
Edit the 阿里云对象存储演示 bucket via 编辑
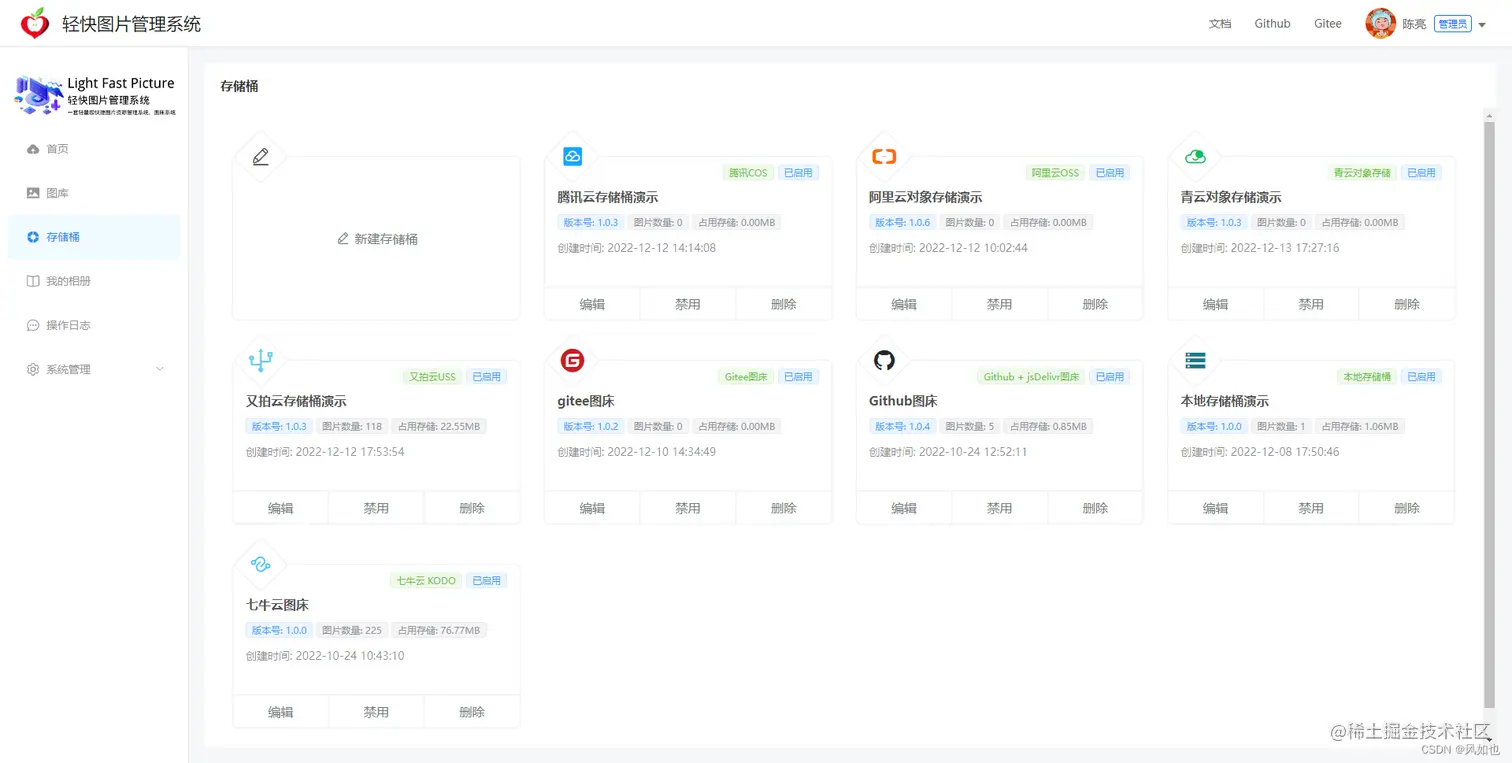(x=903, y=303)
